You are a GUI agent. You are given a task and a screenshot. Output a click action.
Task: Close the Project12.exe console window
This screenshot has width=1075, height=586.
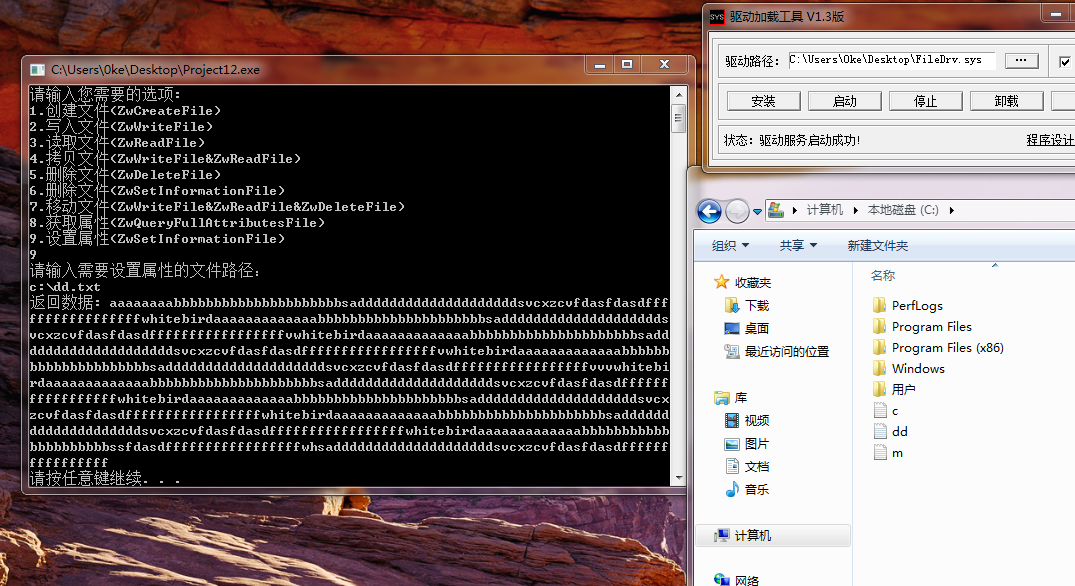click(x=664, y=64)
